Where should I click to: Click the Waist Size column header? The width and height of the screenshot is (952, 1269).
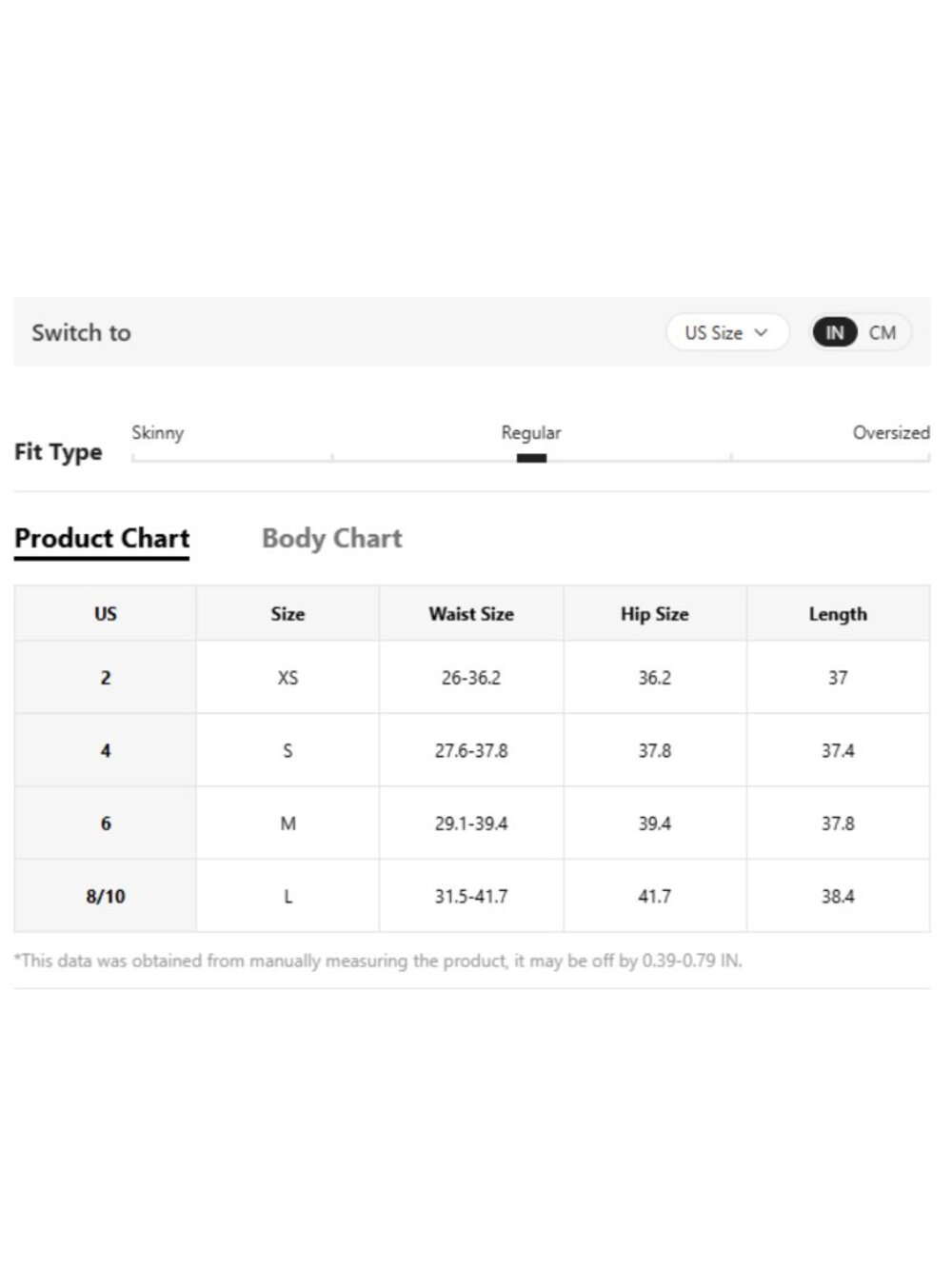point(471,613)
